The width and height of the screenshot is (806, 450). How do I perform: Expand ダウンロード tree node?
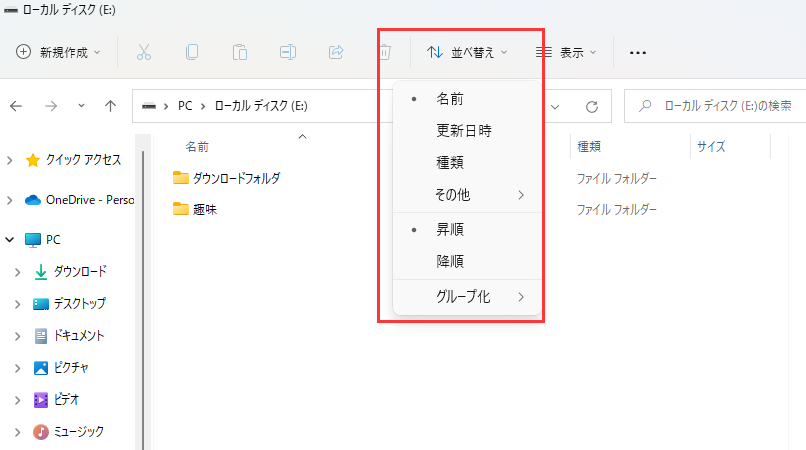coord(17,272)
